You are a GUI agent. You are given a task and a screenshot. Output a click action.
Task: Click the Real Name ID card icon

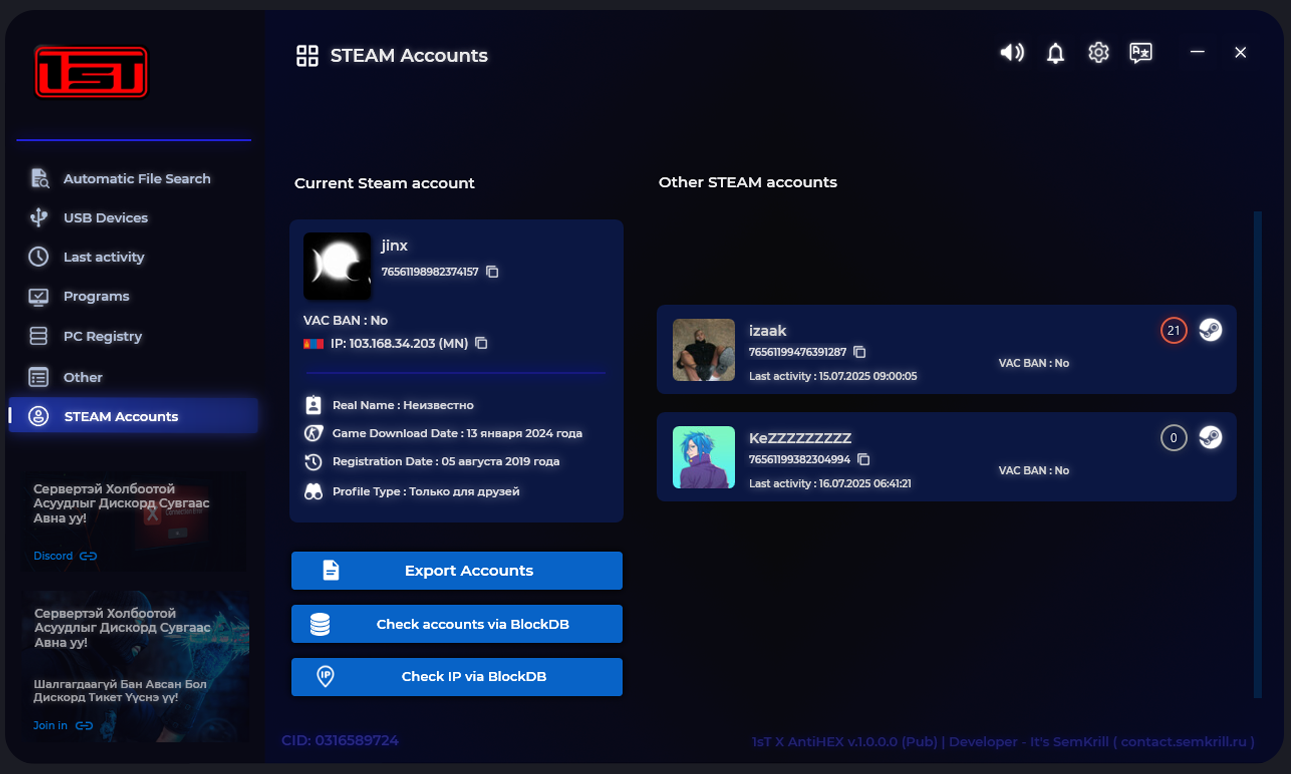[313, 405]
